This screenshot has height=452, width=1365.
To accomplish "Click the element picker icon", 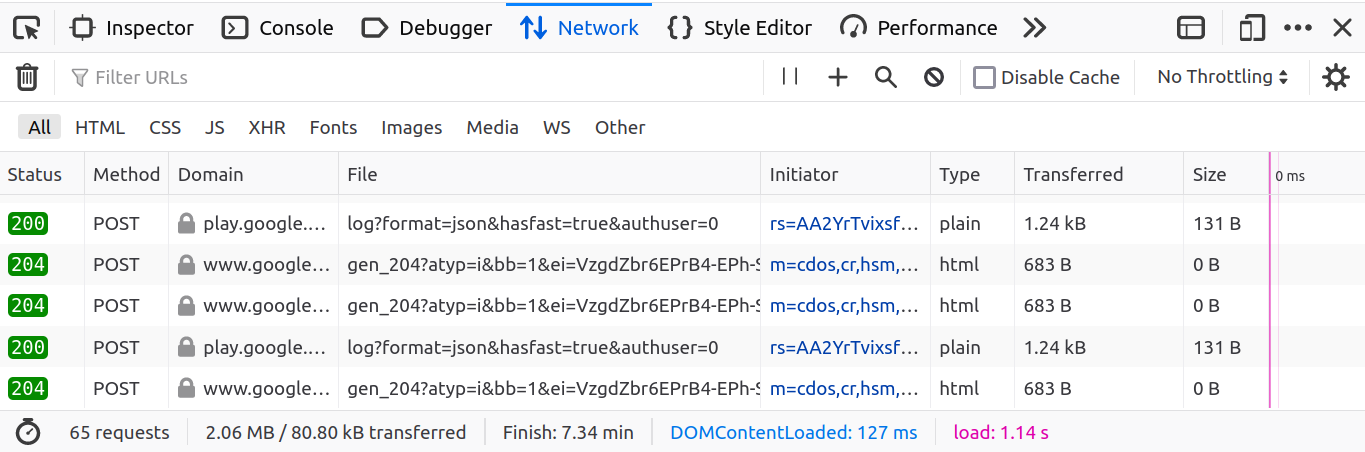I will (x=27, y=28).
